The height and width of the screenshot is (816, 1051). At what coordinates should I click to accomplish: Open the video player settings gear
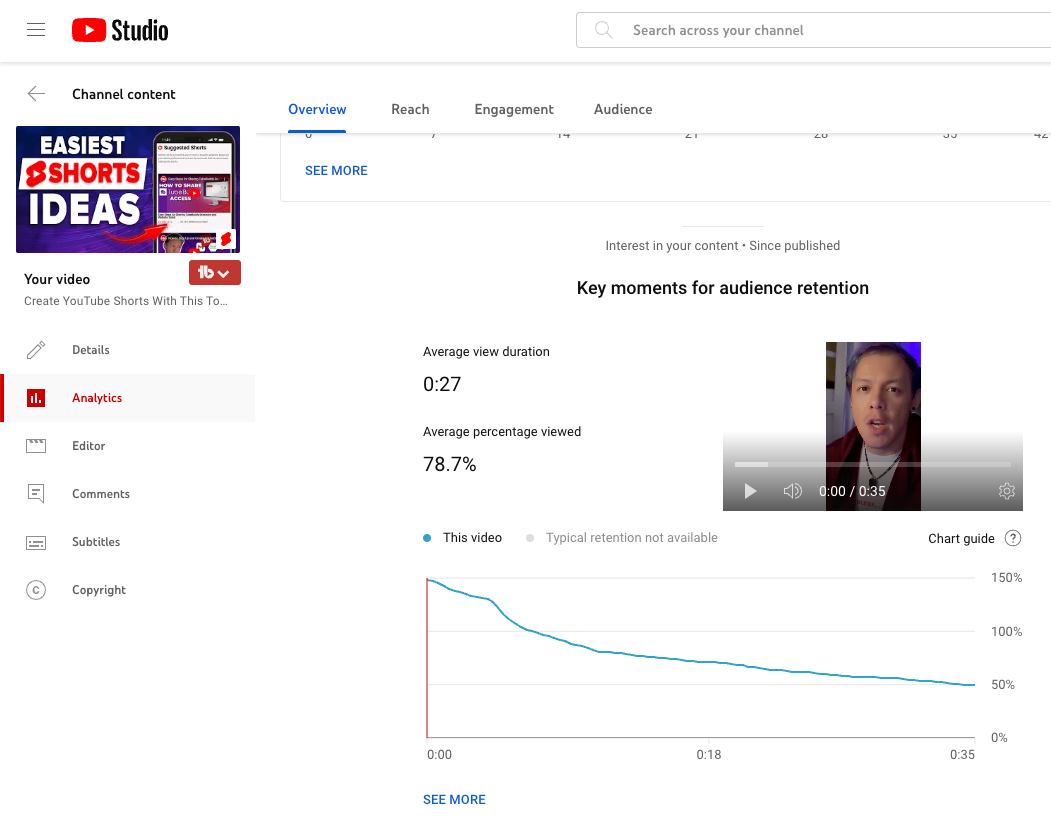point(1006,491)
